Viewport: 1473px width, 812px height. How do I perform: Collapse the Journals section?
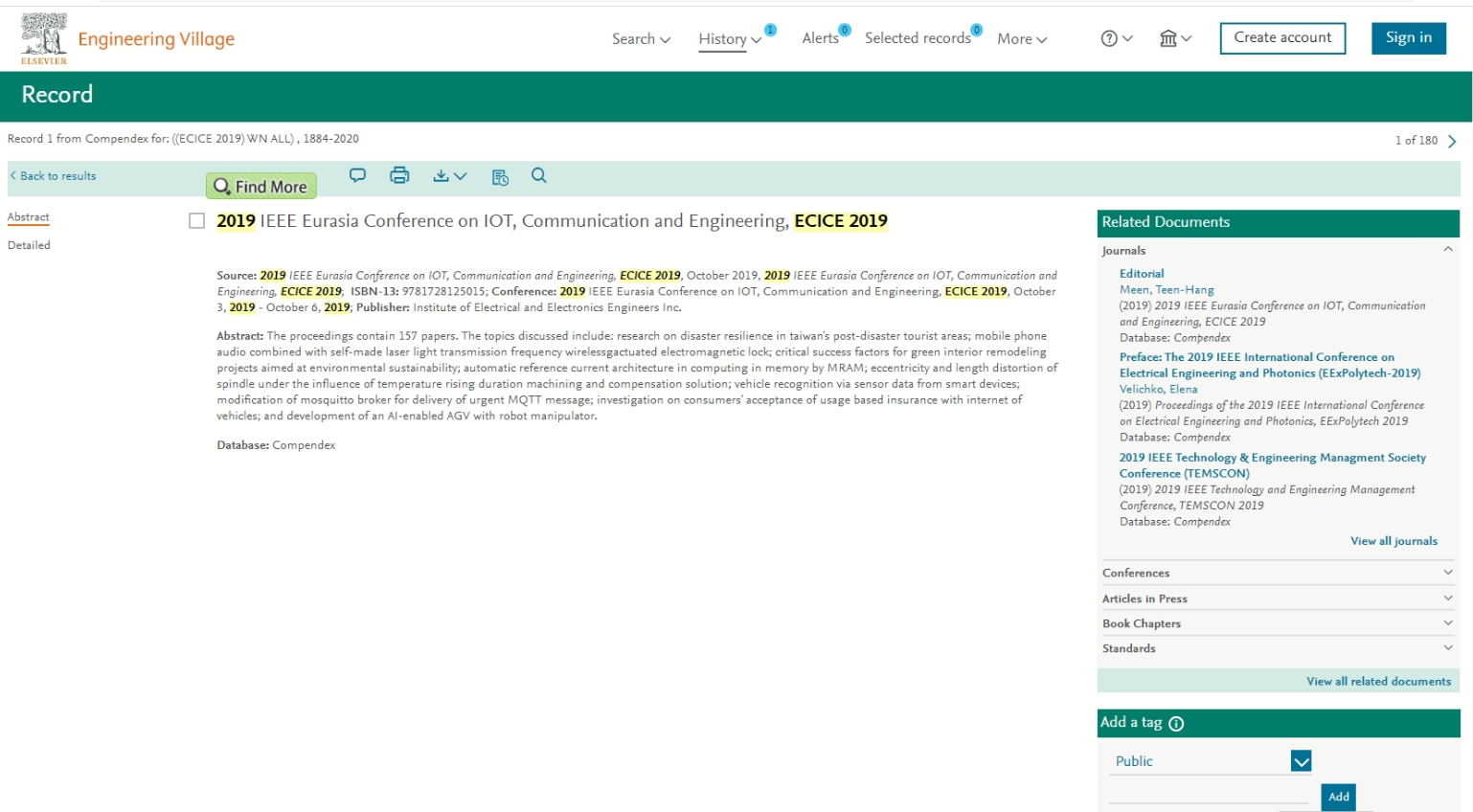1448,250
